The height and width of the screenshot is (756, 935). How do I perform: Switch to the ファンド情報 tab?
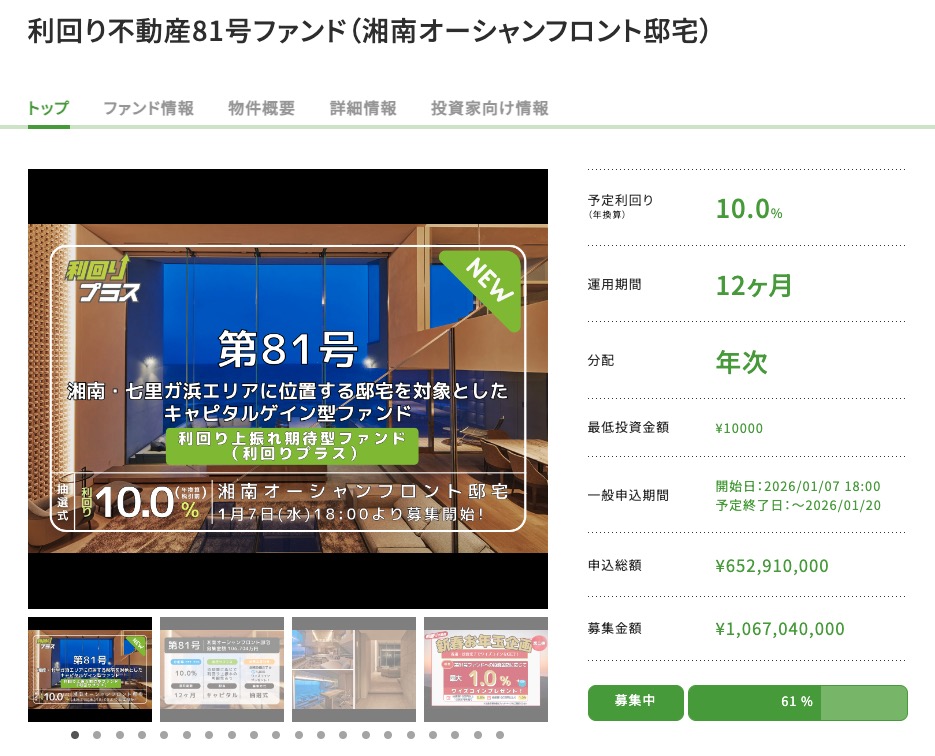coord(148,108)
